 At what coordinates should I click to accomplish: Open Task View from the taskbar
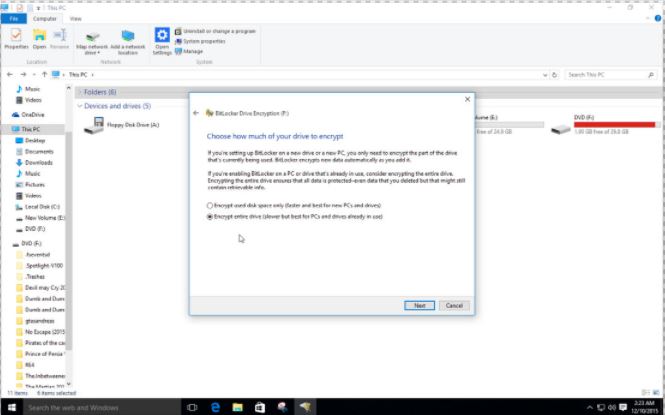[x=192, y=407]
